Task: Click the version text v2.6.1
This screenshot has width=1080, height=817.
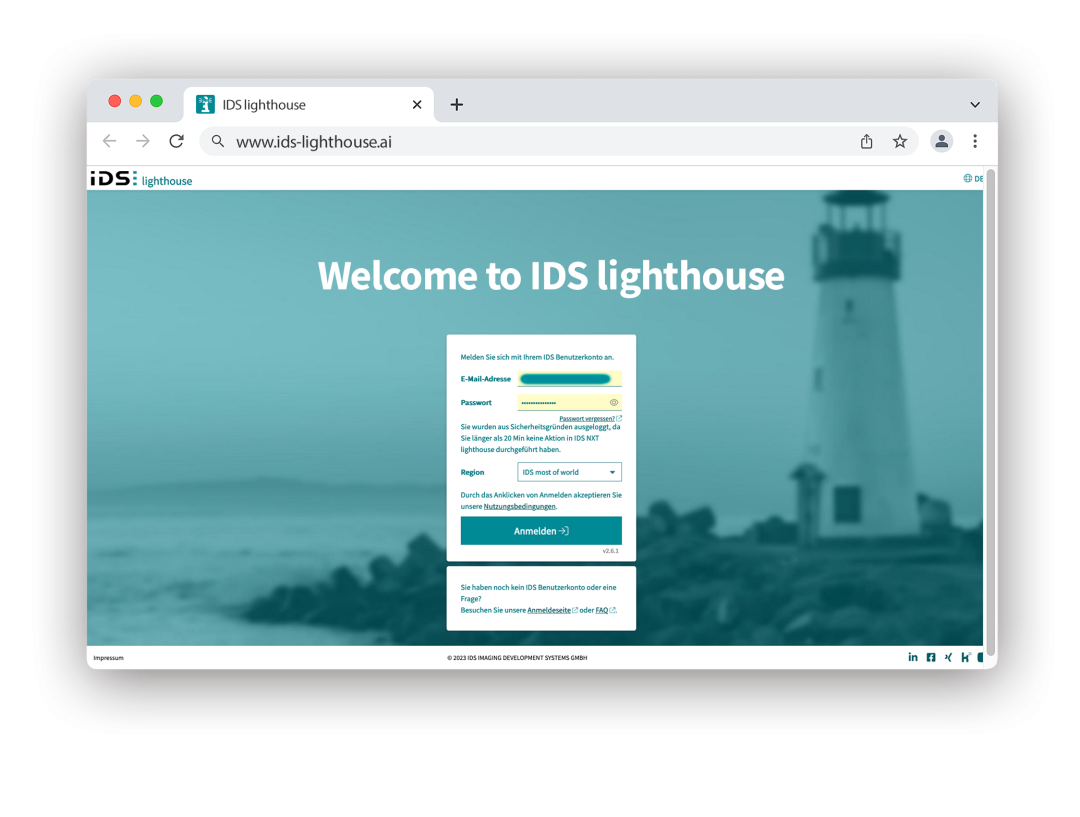Action: coord(610,551)
